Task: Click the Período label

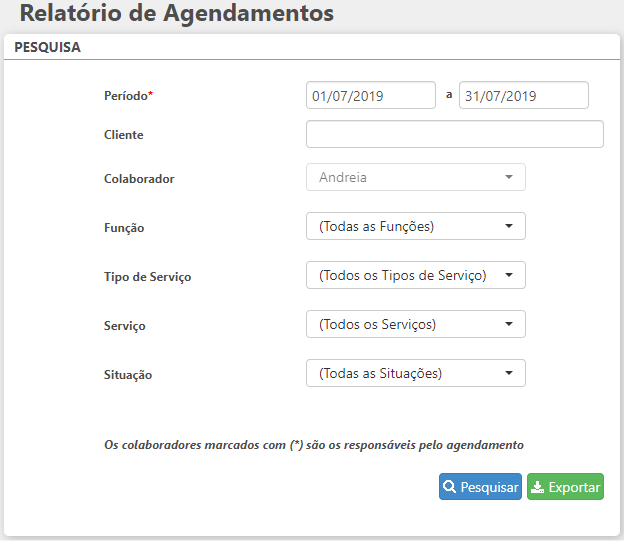Action: pos(128,95)
